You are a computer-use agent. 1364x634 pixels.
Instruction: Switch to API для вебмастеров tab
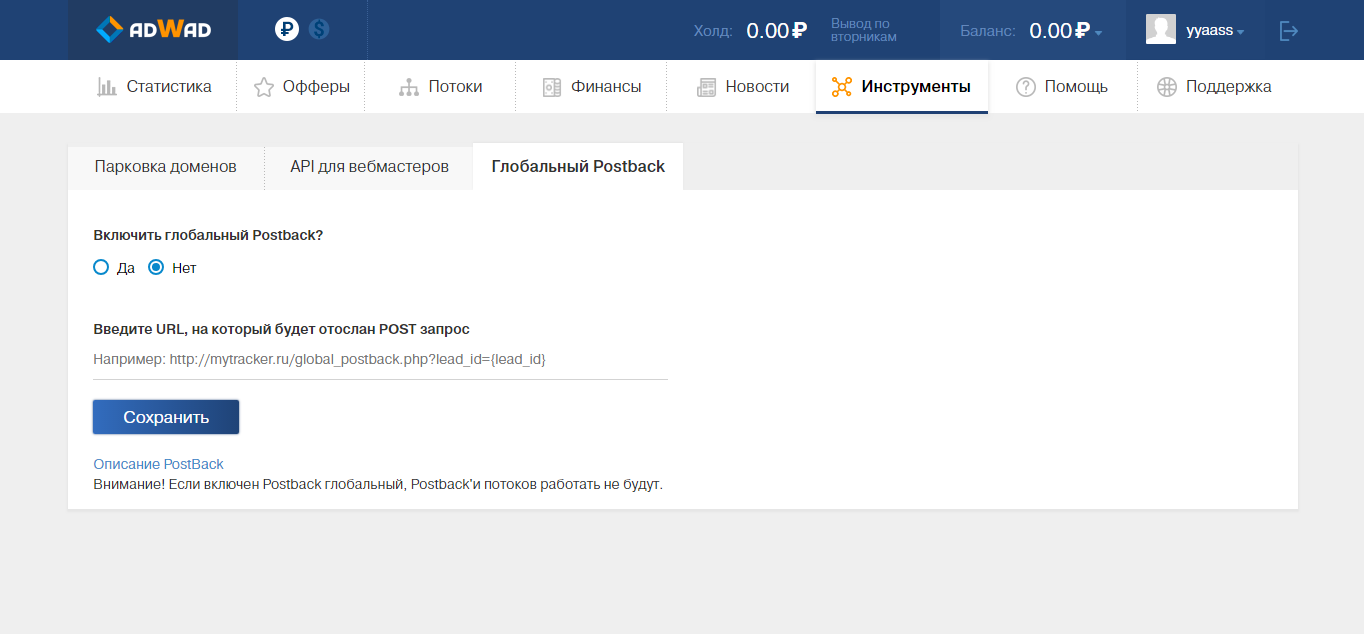coord(369,167)
